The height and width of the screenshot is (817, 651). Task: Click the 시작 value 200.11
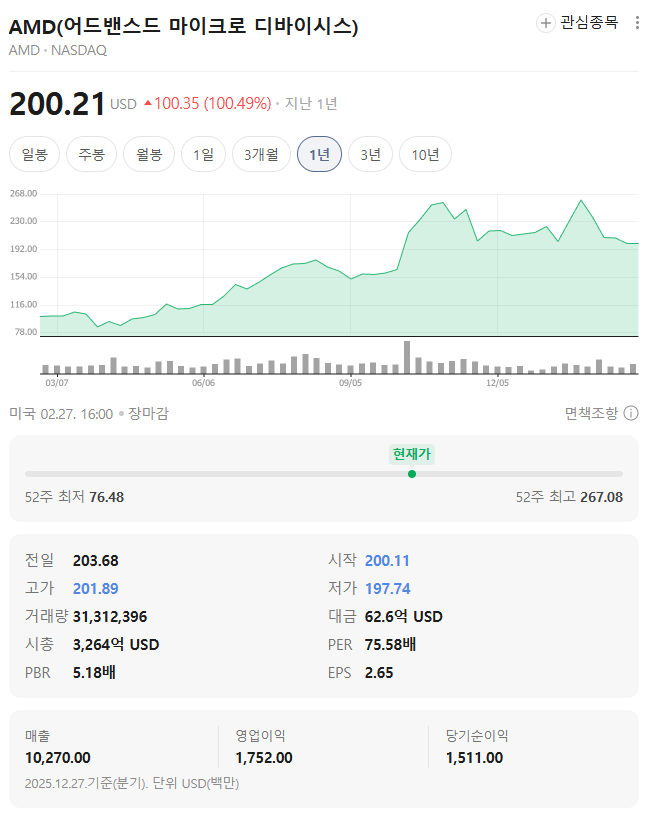(387, 561)
